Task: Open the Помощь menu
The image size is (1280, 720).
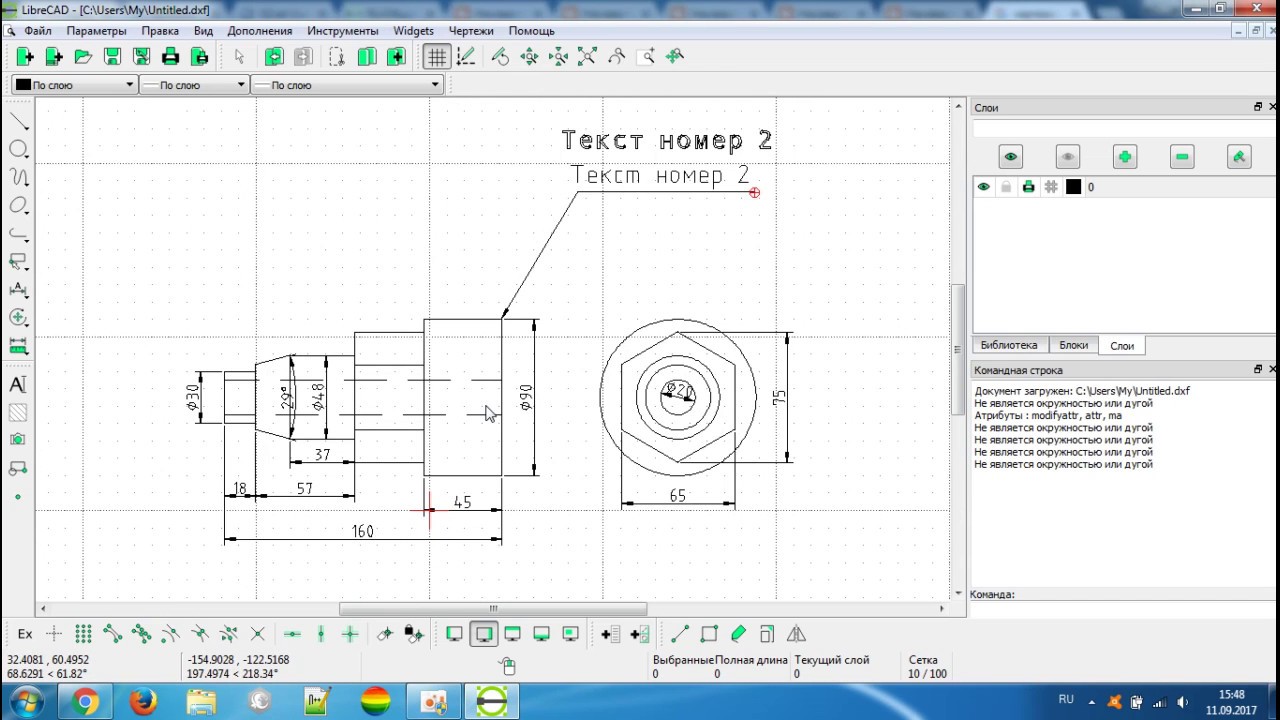Action: (x=532, y=31)
